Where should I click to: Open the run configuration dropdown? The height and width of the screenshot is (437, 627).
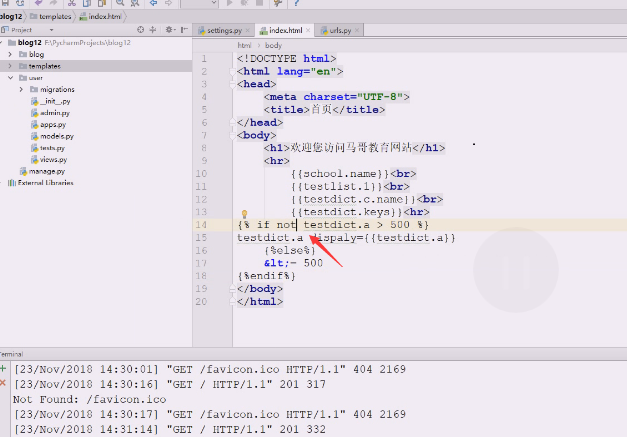click(199, 2)
